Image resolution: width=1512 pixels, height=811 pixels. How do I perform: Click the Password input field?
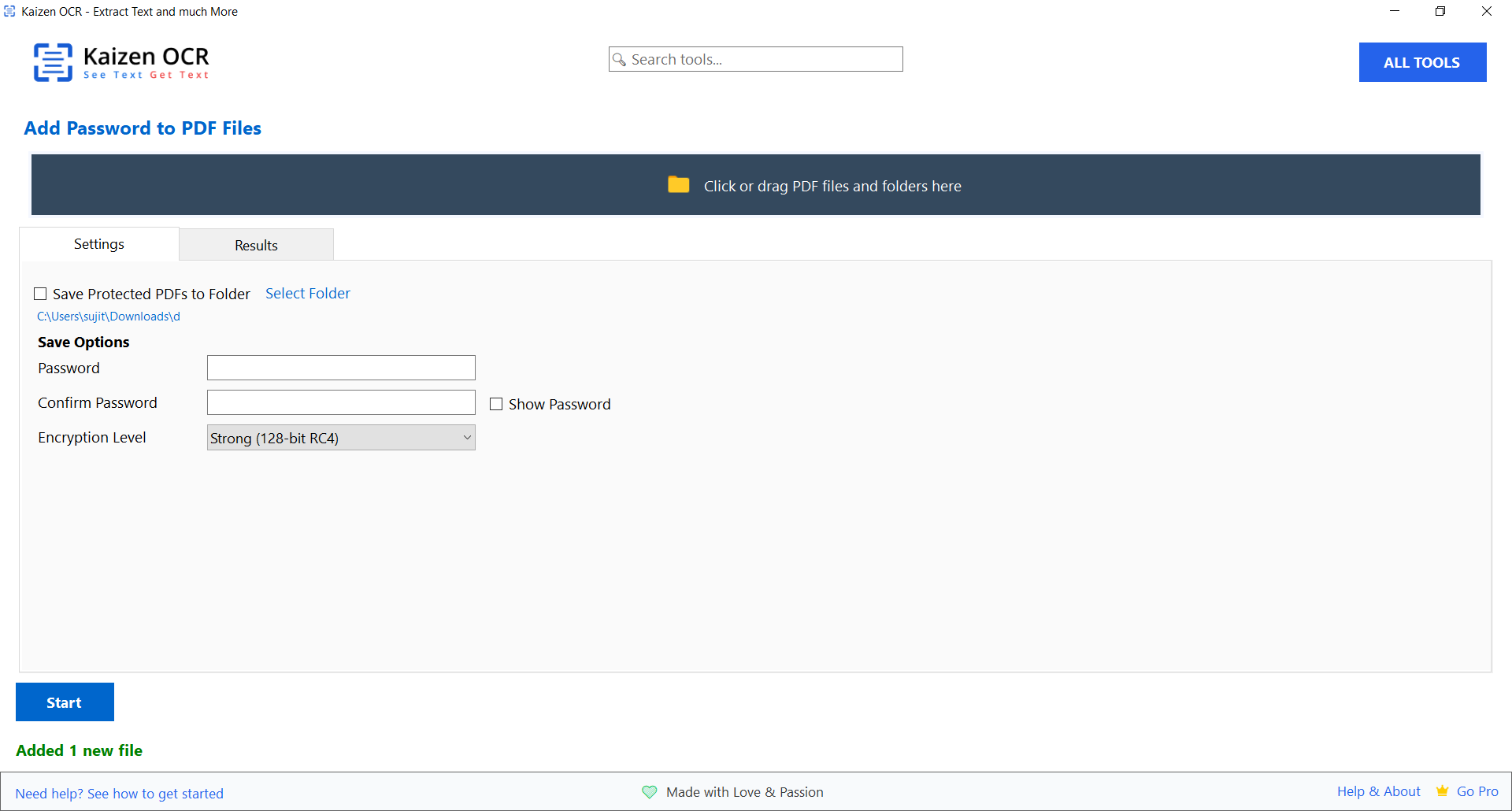pos(341,368)
